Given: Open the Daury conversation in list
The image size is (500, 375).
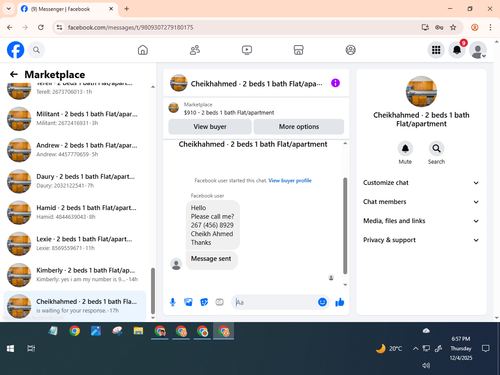Looking at the screenshot, I should point(75,181).
